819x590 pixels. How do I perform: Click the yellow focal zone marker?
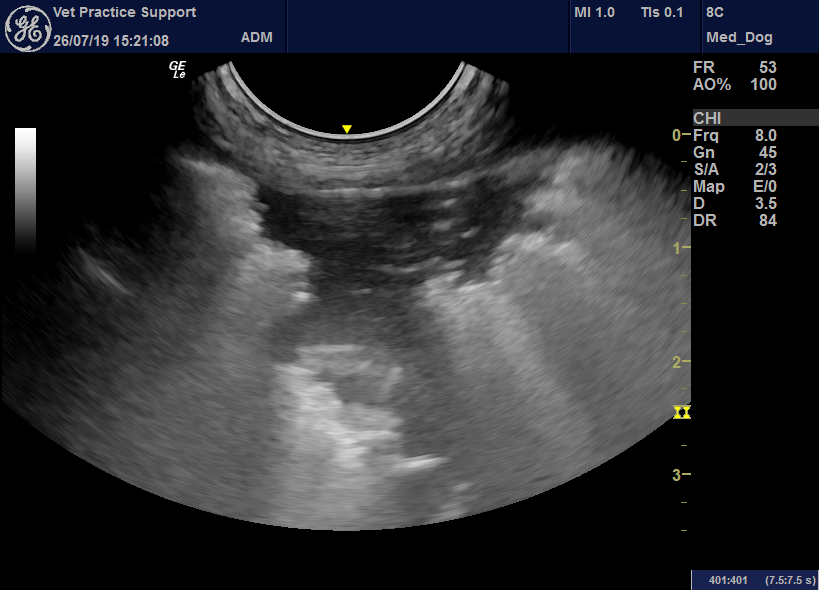682,412
